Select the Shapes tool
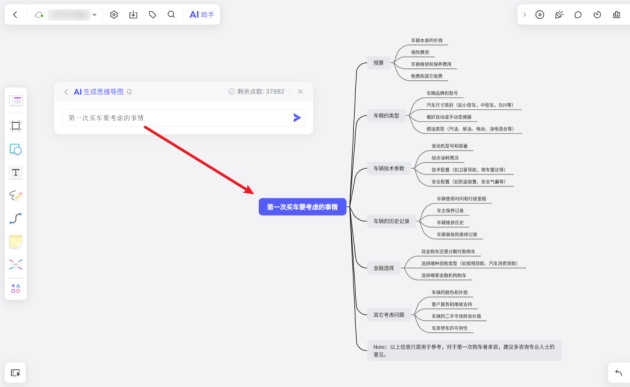Viewport: 630px width, 387px height. tap(16, 149)
